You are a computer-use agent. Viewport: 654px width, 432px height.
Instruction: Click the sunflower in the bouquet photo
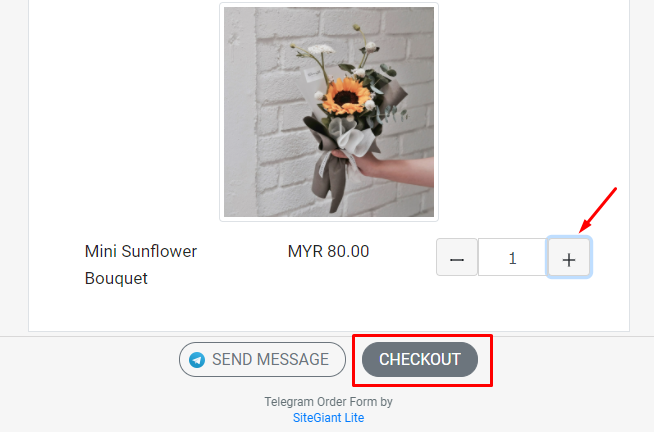tap(346, 97)
